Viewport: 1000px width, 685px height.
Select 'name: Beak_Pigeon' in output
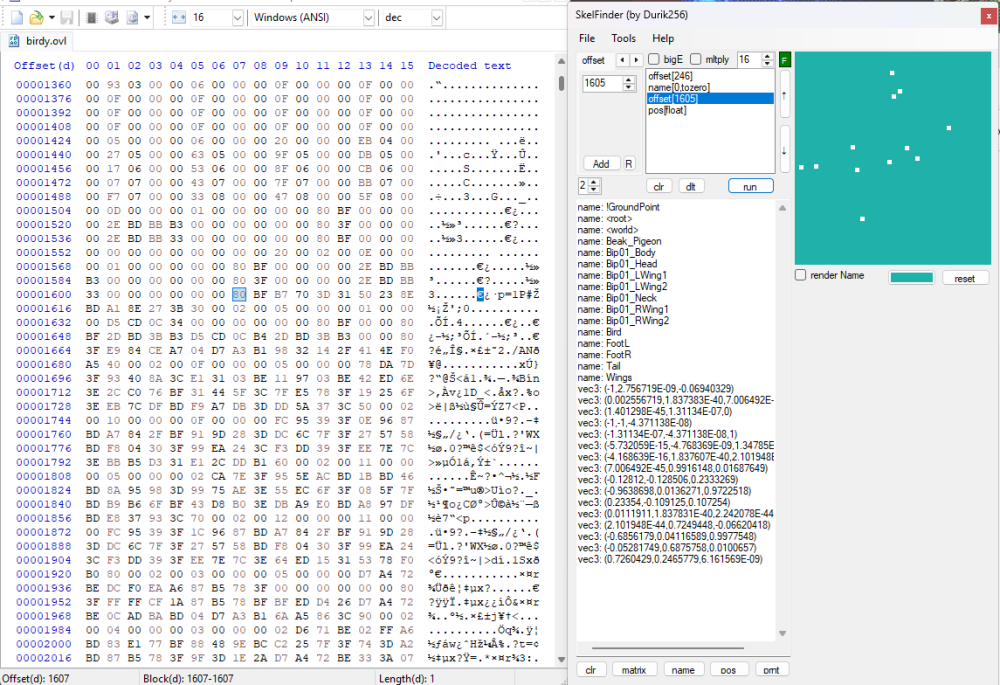[619, 241]
